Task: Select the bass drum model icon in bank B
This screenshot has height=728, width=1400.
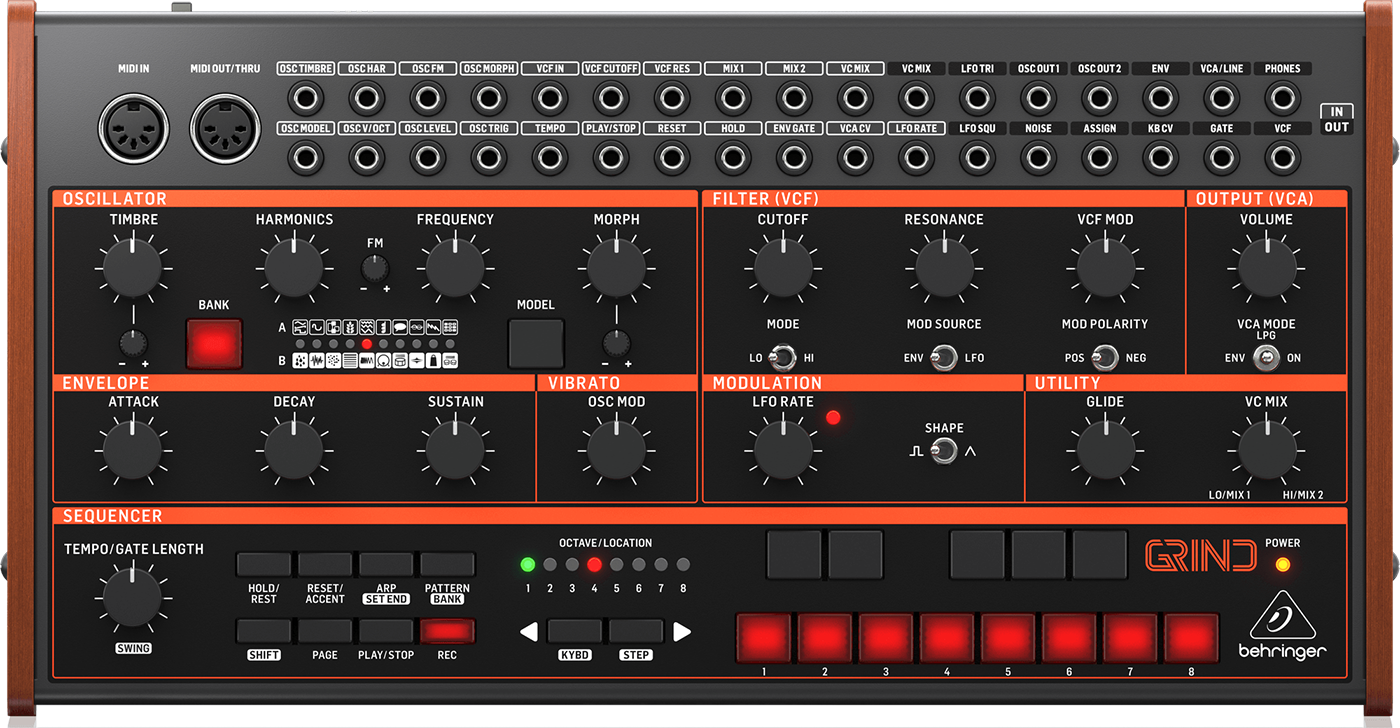Action: coord(383,360)
